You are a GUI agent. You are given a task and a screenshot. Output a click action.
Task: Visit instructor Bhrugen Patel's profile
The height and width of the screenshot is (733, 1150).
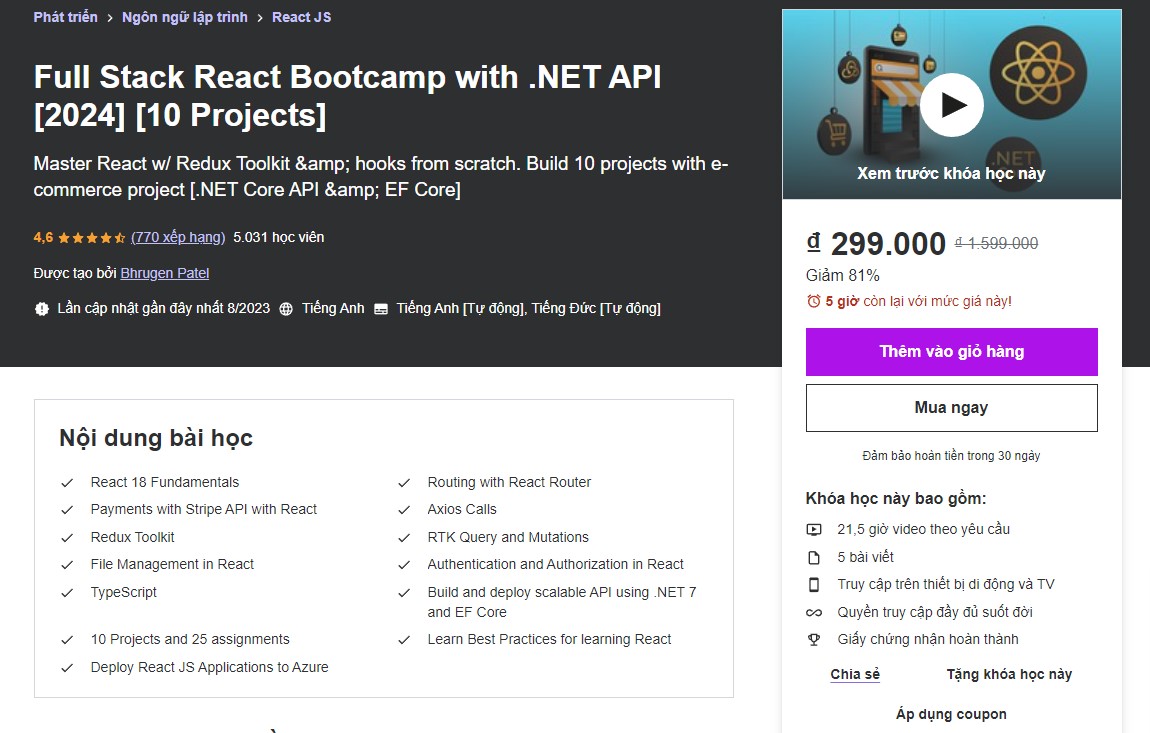[x=165, y=273]
